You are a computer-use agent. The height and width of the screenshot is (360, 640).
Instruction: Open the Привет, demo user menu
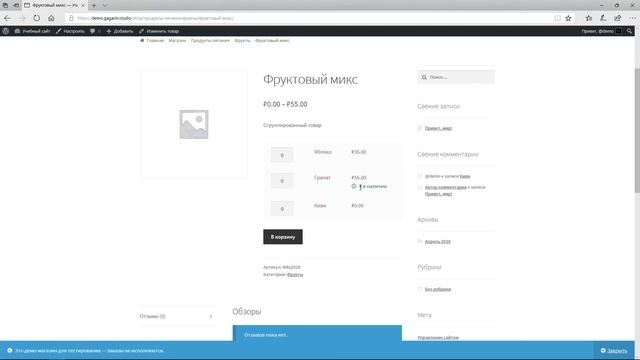[x=601, y=31]
